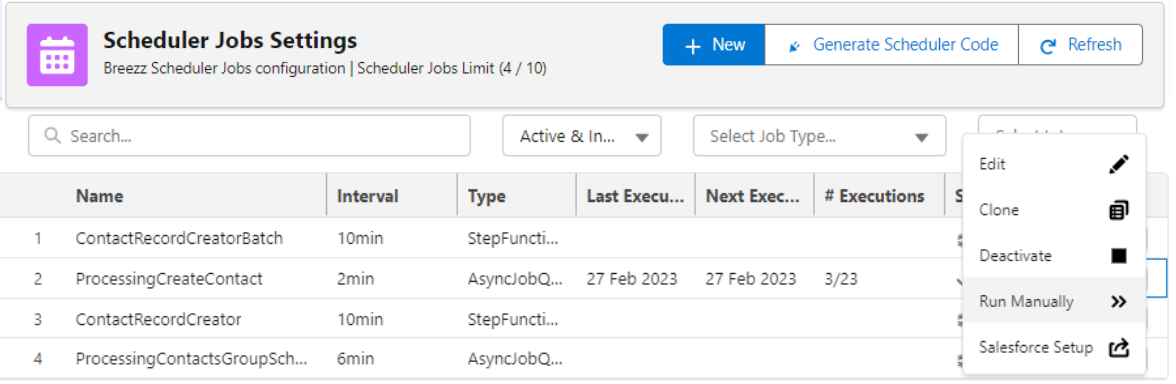Open the Select Job Type dropdown
Screen dimensions: 1176x384
pos(820,136)
